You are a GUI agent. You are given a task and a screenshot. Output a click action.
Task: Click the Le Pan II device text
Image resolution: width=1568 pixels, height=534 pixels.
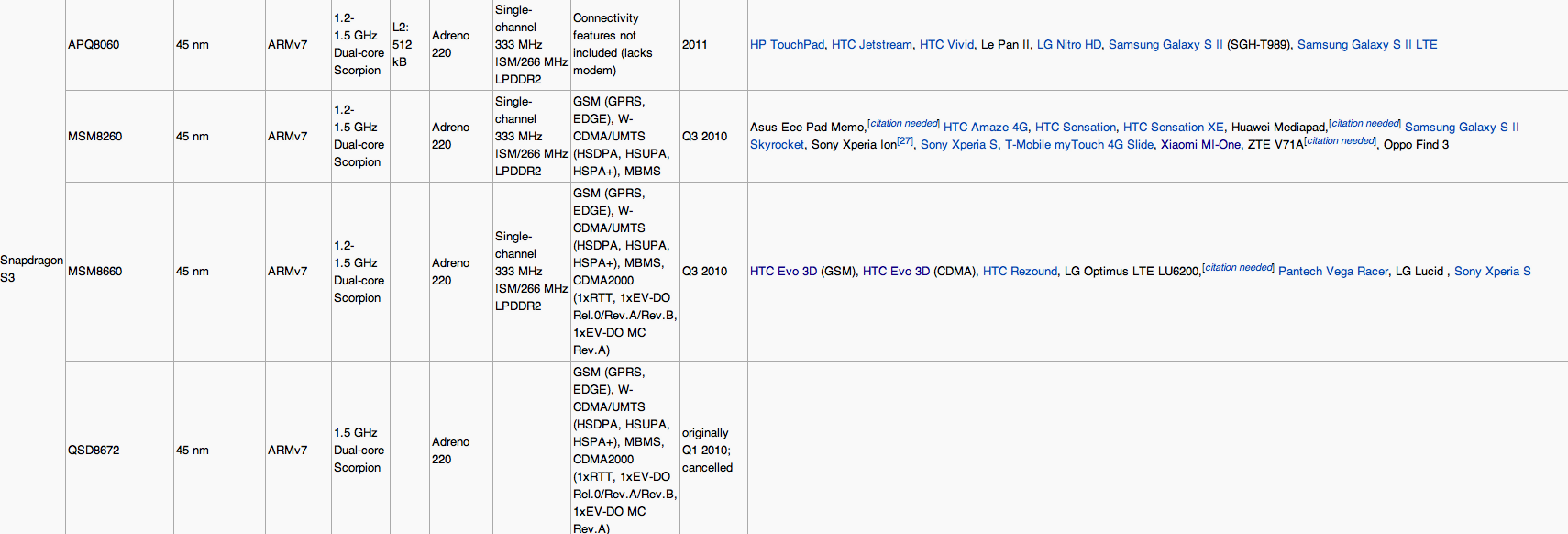[1005, 44]
